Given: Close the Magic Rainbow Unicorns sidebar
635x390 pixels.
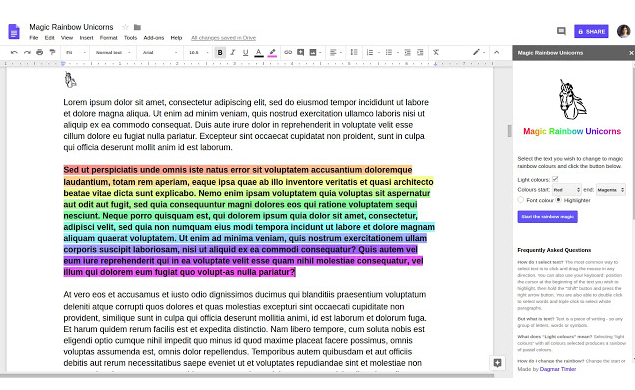Looking at the screenshot, I should 631,53.
